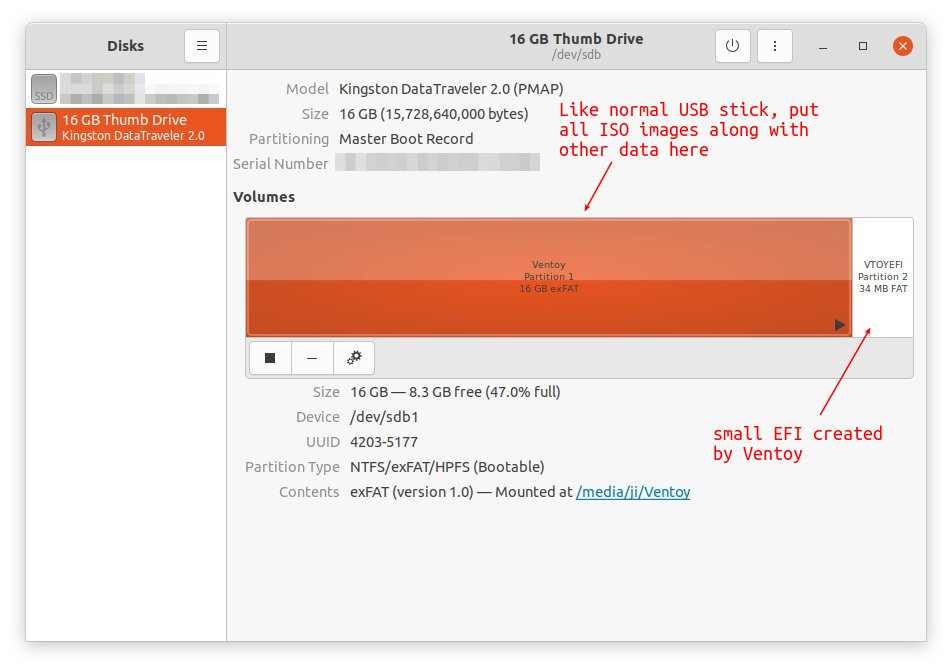Viewport: 952px width, 670px height.
Task: Open additional partition options gear menu
Action: 354,358
